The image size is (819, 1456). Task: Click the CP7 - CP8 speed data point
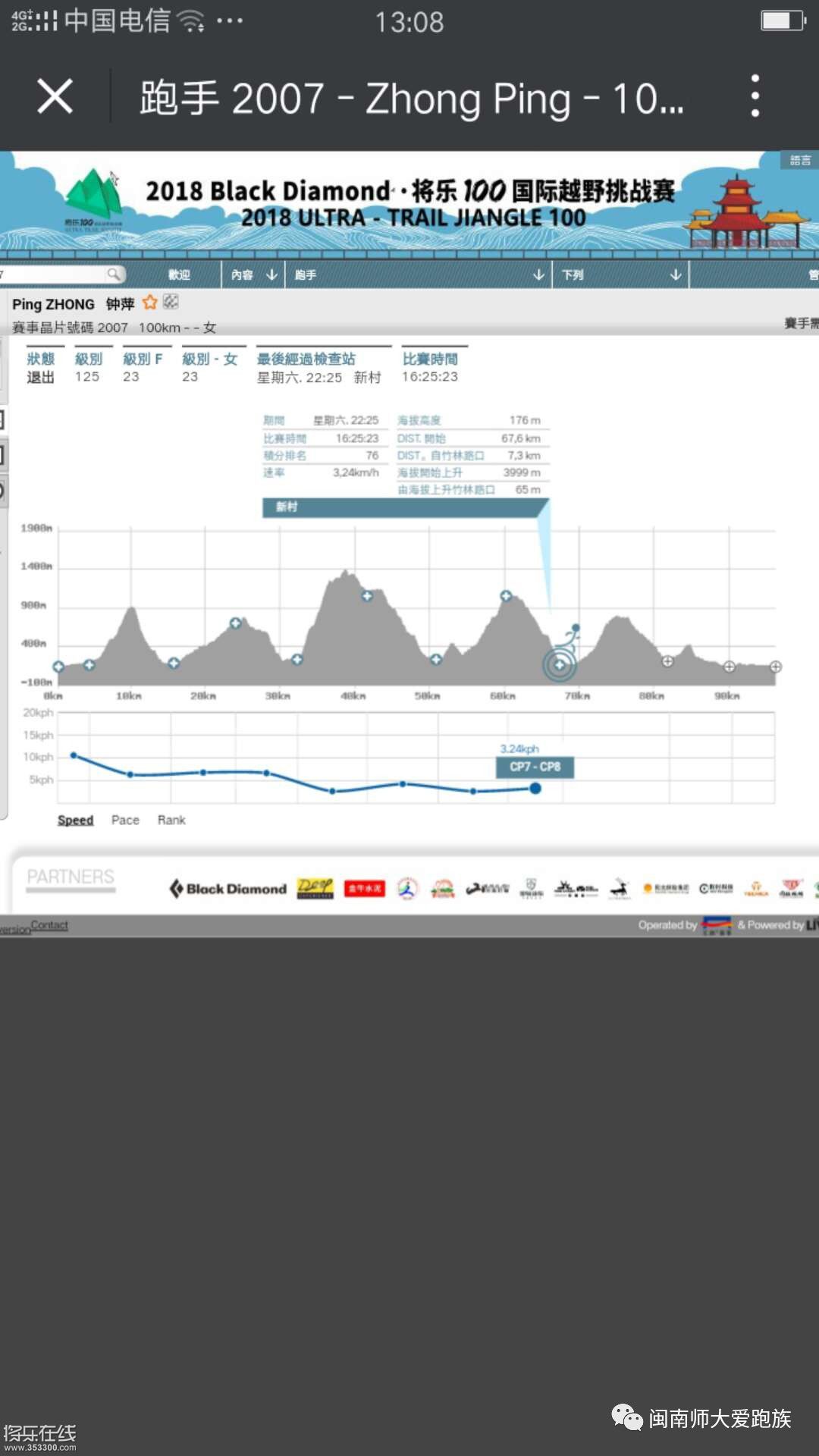pos(535,789)
